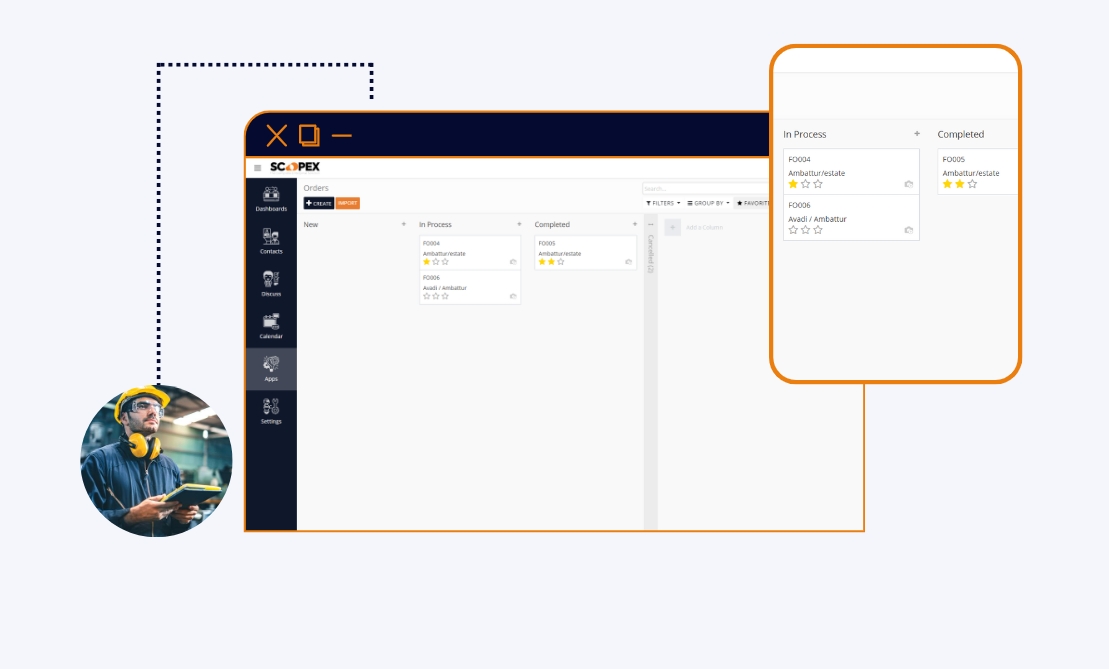Open FO004 card in enlarged inset
Screen dimensions: 1109x669
(x=851, y=171)
